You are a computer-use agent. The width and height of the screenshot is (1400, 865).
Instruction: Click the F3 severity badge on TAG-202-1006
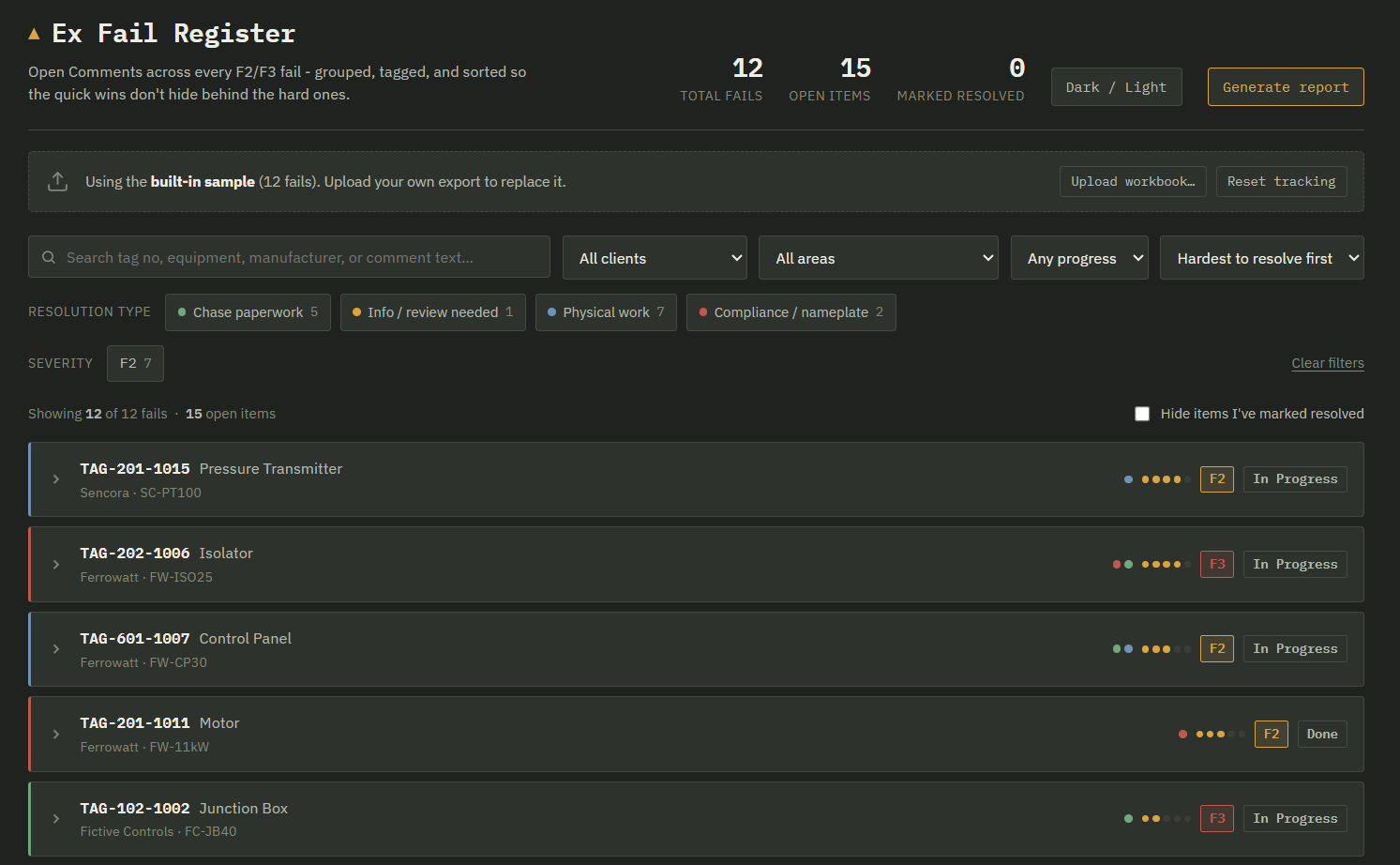point(1217,564)
